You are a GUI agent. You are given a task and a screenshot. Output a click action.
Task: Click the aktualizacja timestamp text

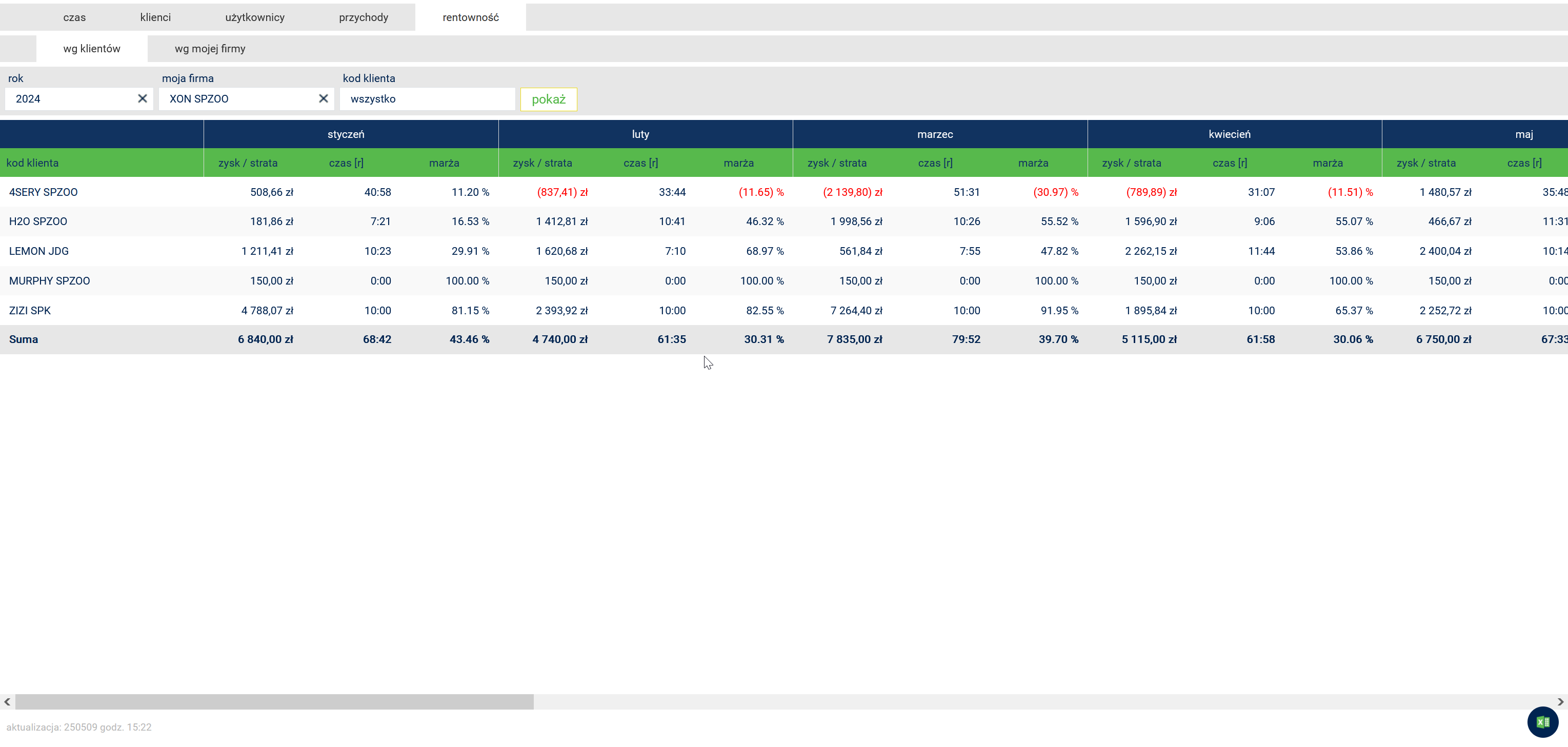pos(78,728)
